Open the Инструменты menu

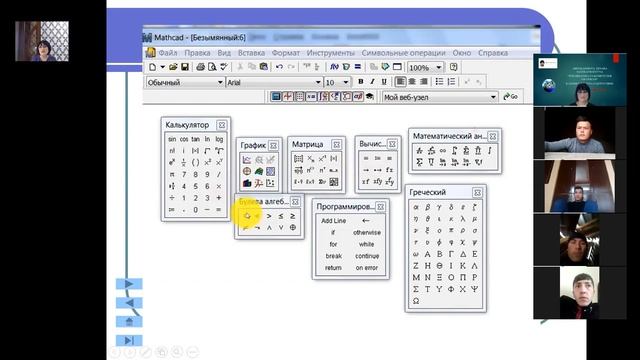331,53
